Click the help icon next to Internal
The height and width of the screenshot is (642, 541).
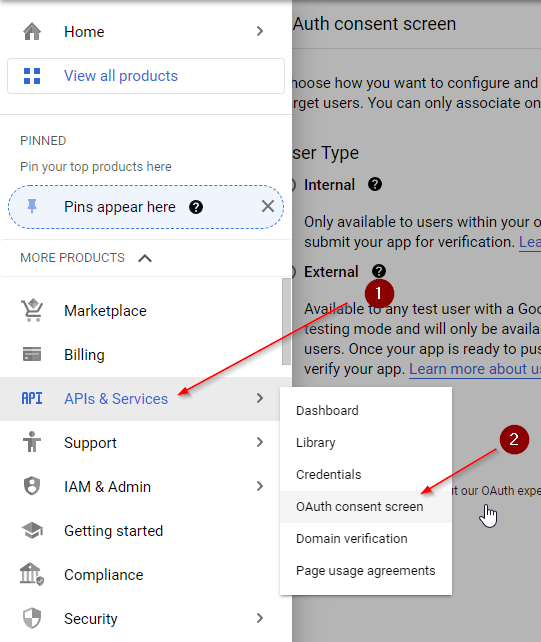click(x=375, y=184)
